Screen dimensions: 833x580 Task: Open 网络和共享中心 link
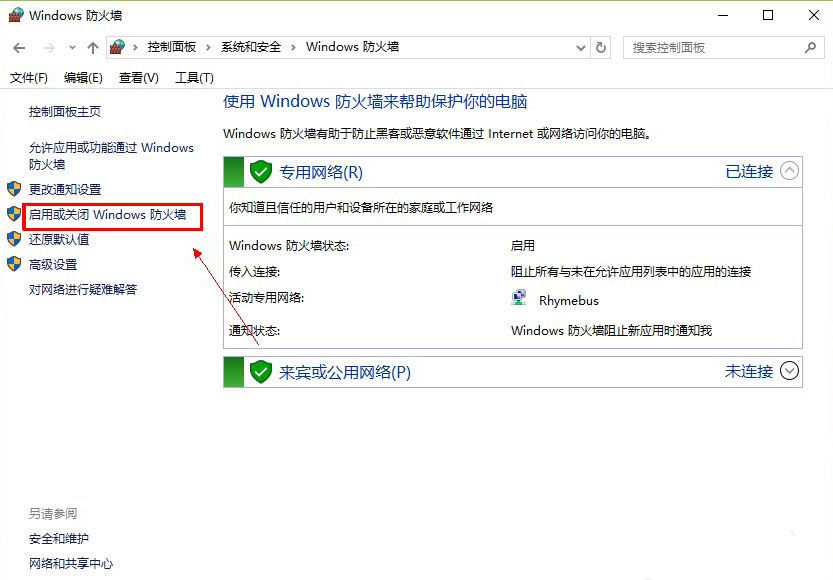71,564
